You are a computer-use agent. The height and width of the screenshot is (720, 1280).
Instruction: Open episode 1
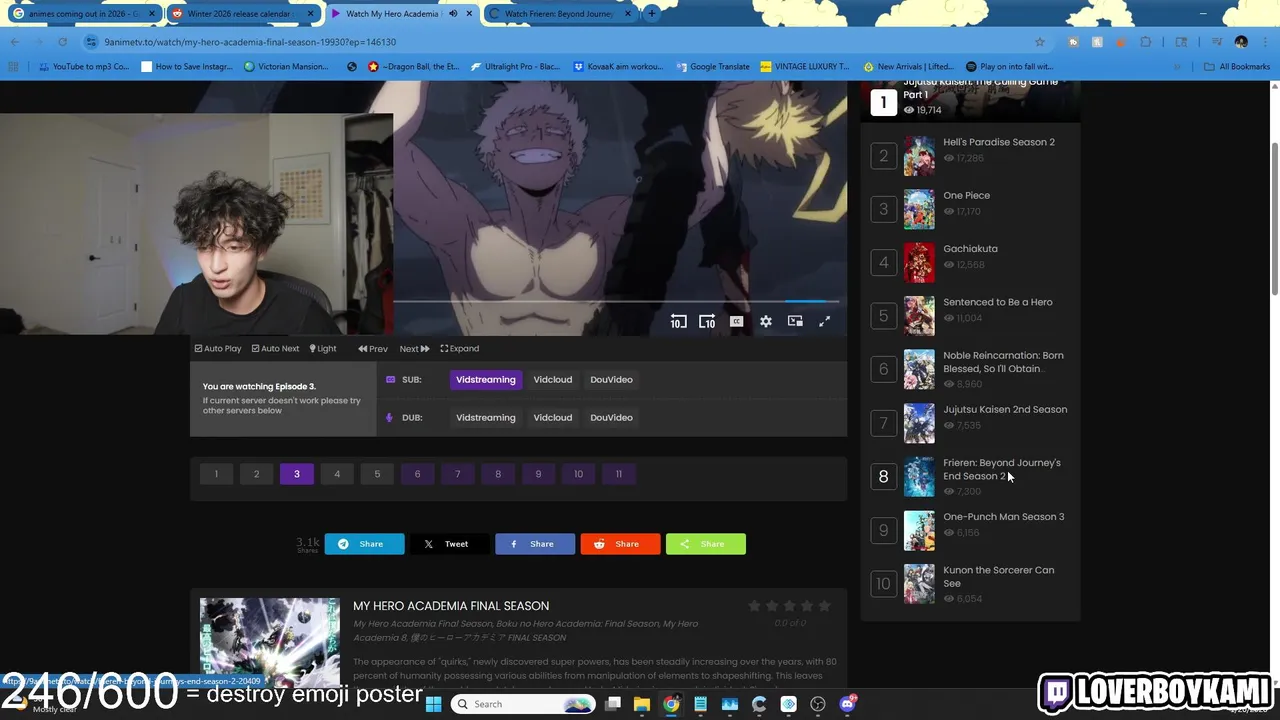216,474
